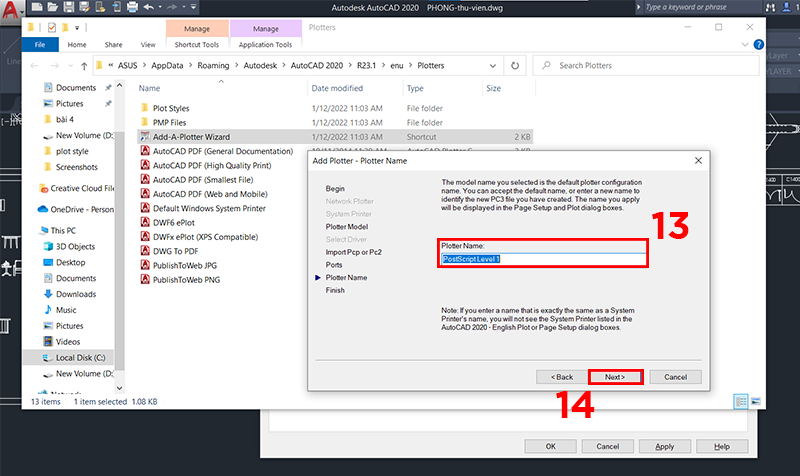Select the DWG To PDF plotter file
Image resolution: width=800 pixels, height=476 pixels.
(x=176, y=251)
